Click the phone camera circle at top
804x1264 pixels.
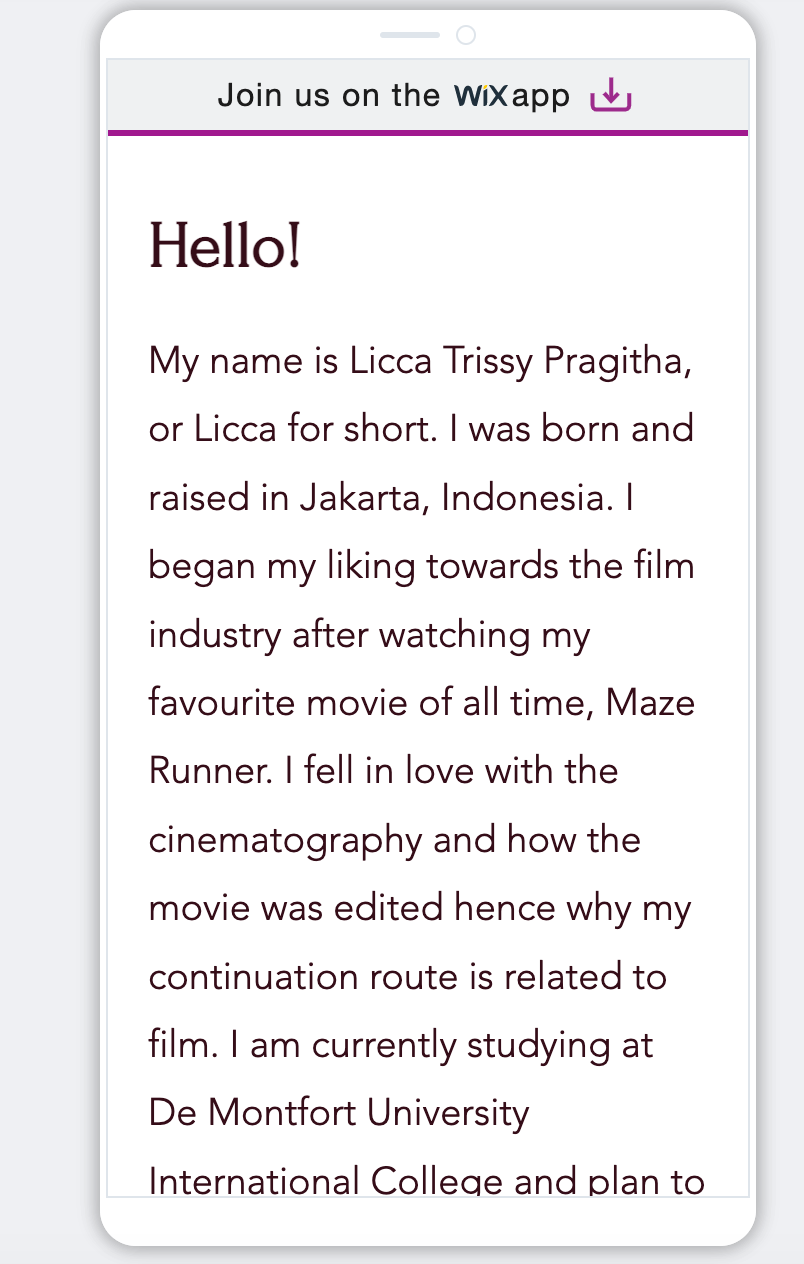pyautogui.click(x=465, y=36)
